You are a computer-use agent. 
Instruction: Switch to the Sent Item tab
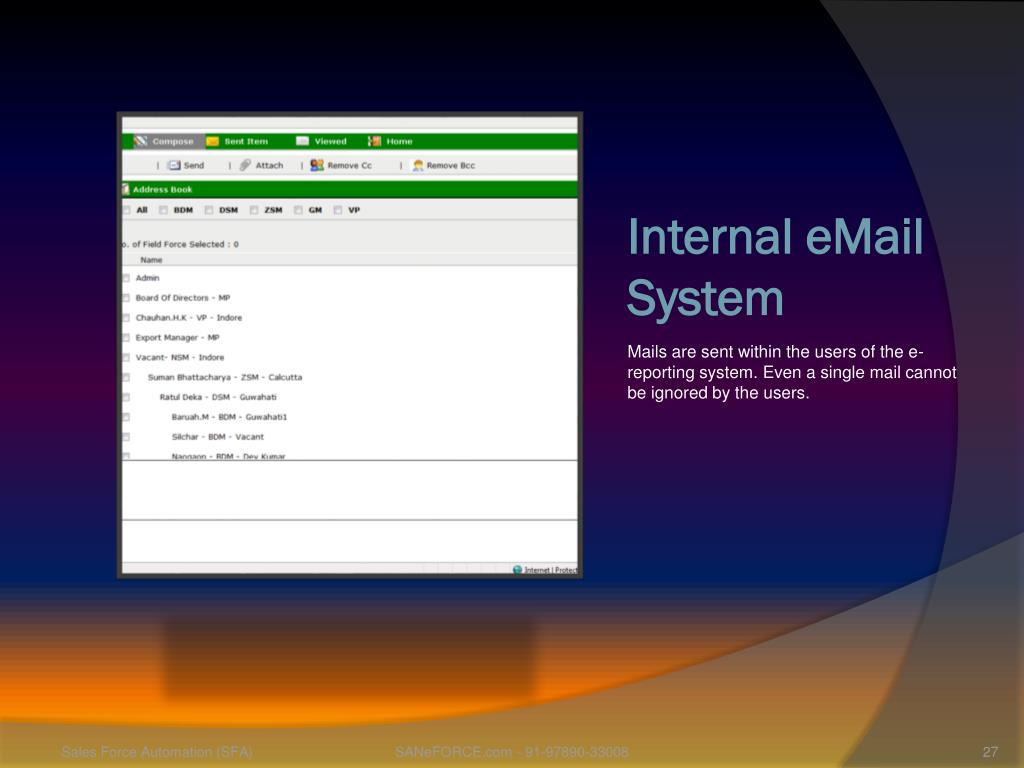tap(238, 141)
